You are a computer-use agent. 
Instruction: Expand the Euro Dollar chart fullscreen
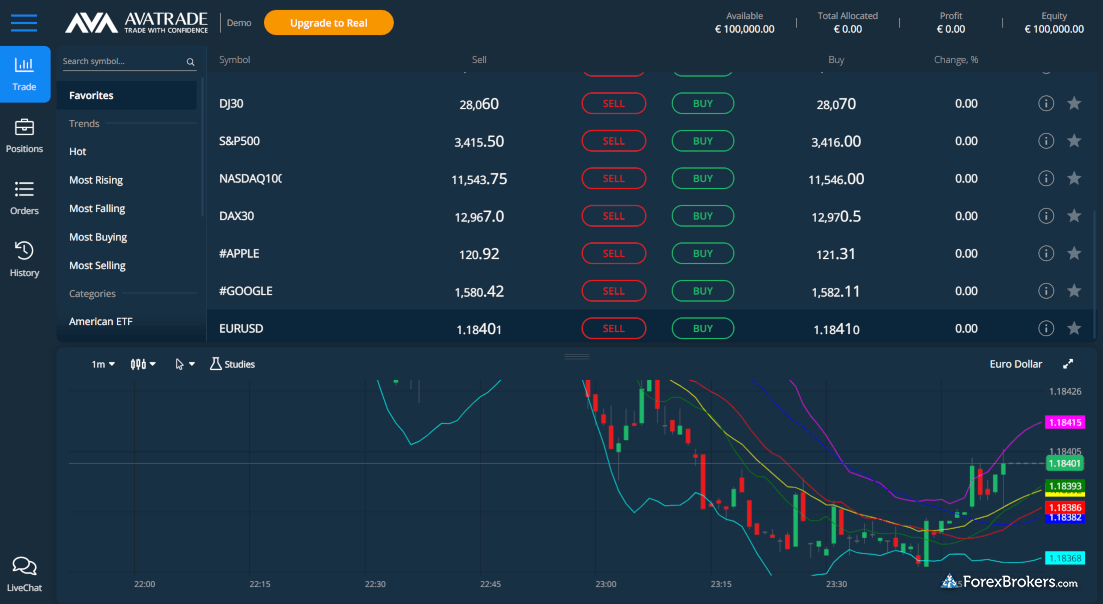point(1068,364)
